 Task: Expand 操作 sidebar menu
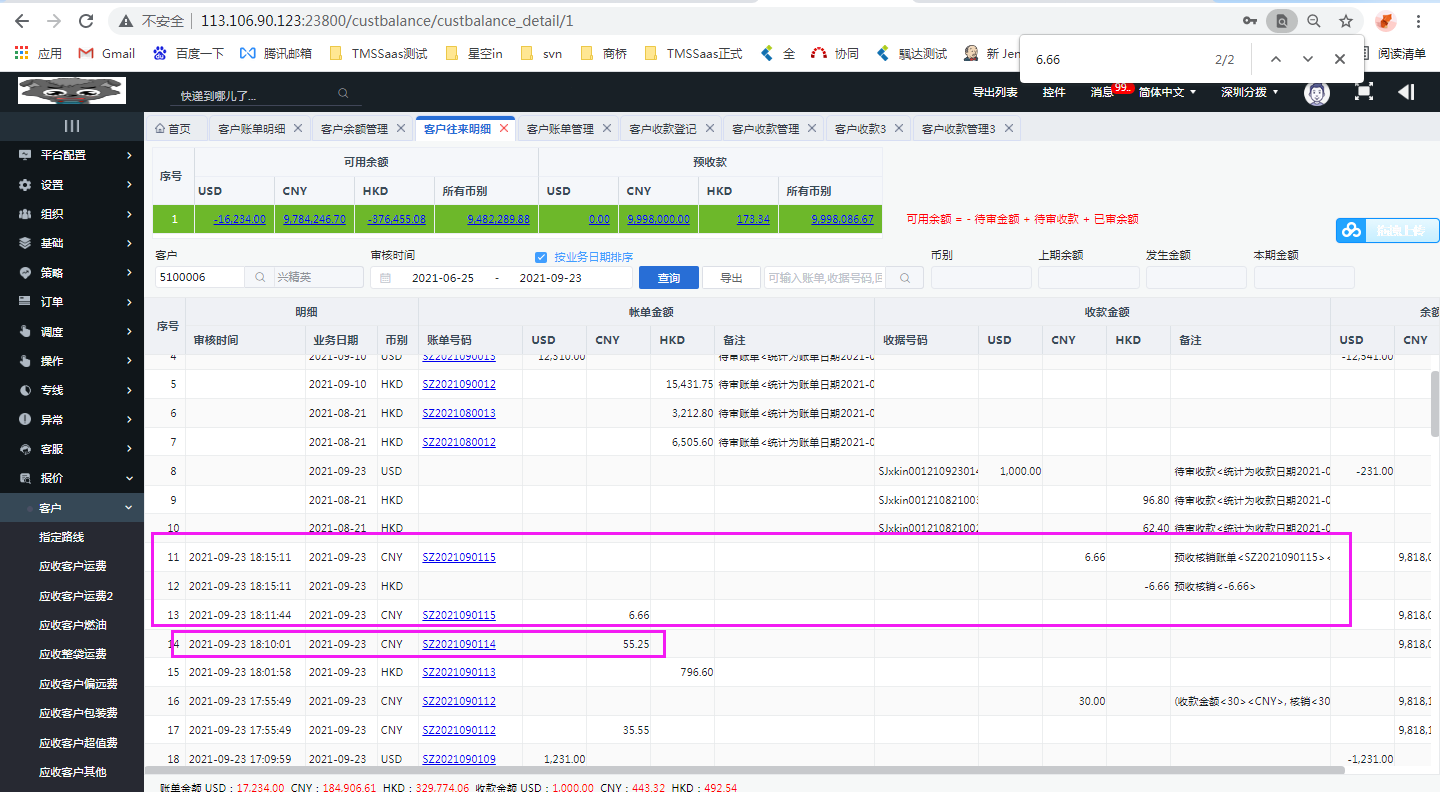(x=72, y=361)
